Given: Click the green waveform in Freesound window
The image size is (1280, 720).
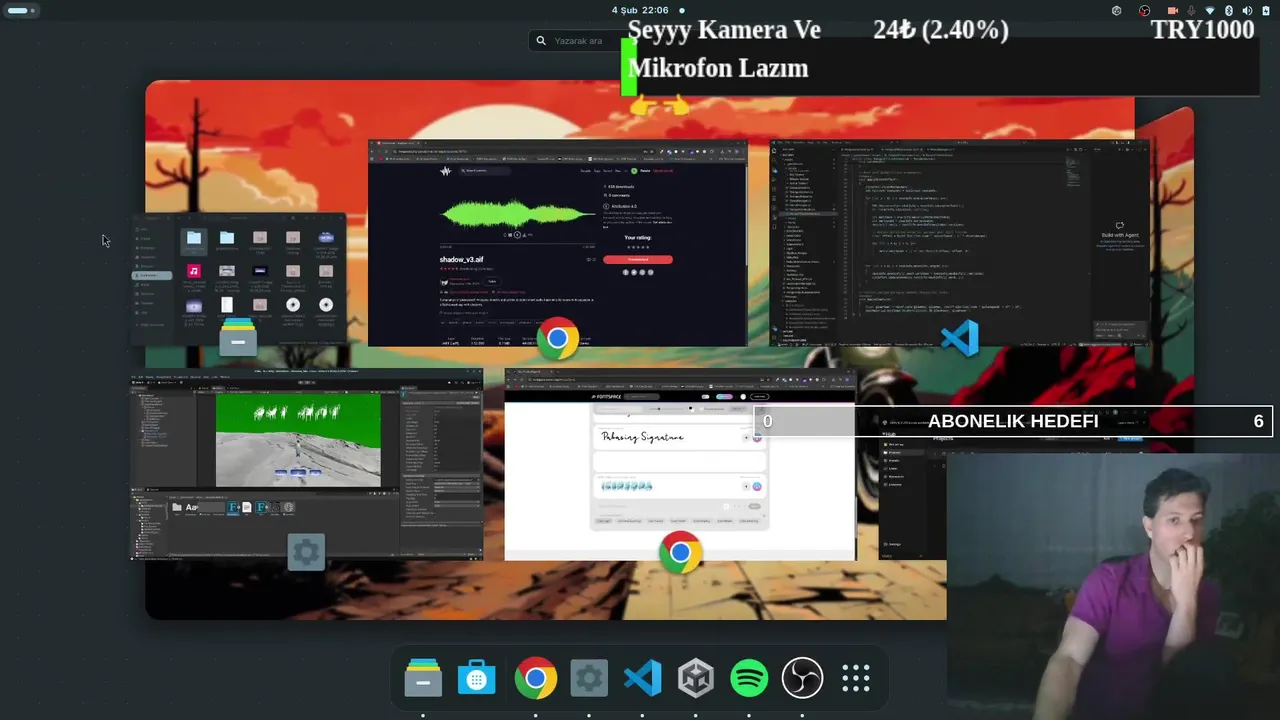Looking at the screenshot, I should [518, 212].
